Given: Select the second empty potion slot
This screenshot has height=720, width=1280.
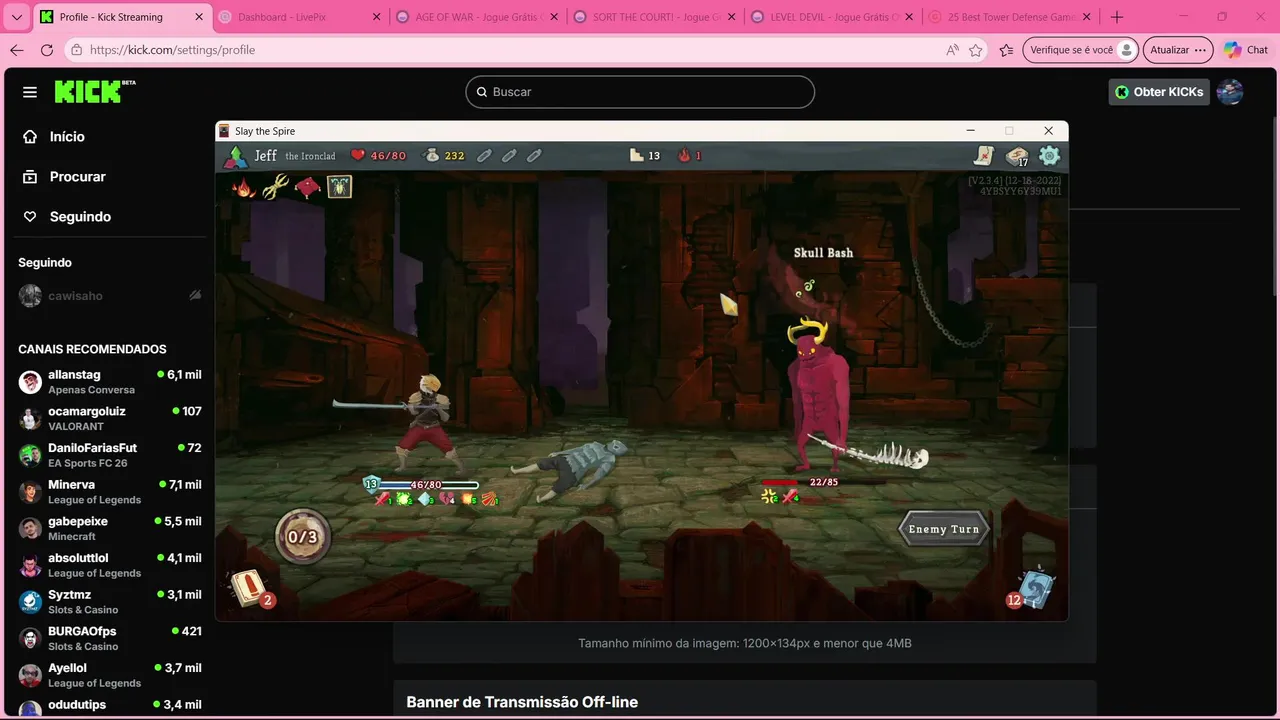Looking at the screenshot, I should click(x=509, y=155).
